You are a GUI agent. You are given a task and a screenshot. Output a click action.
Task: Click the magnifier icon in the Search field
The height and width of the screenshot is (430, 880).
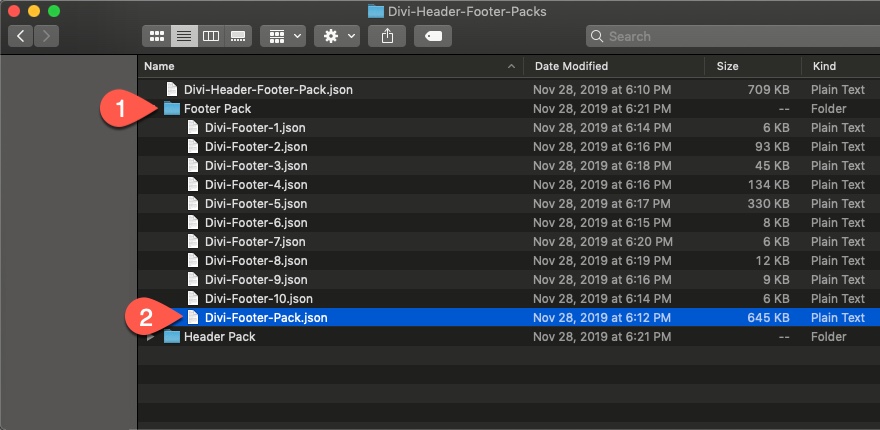coord(597,36)
